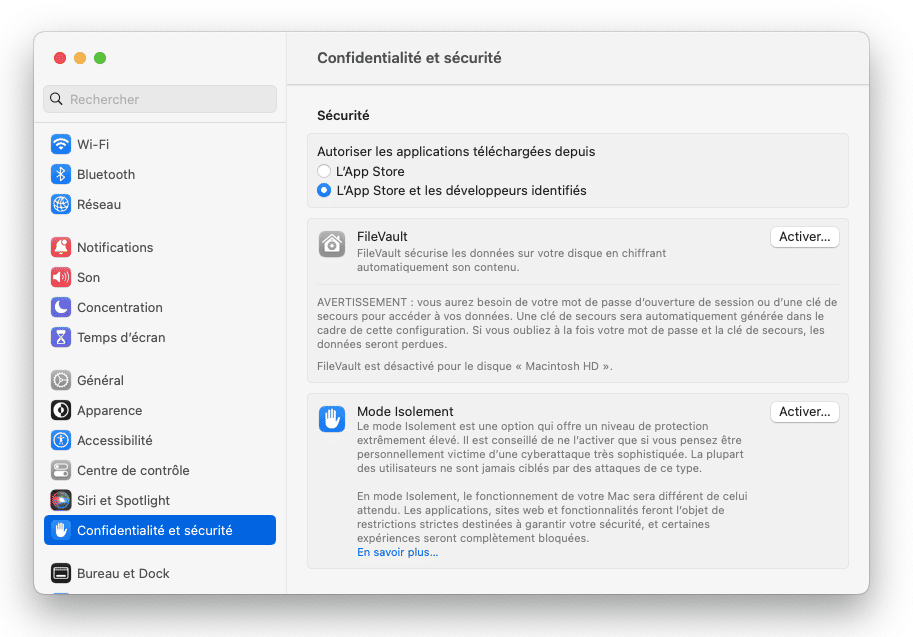Click the Général gear icon
This screenshot has height=637, width=913.
click(61, 380)
